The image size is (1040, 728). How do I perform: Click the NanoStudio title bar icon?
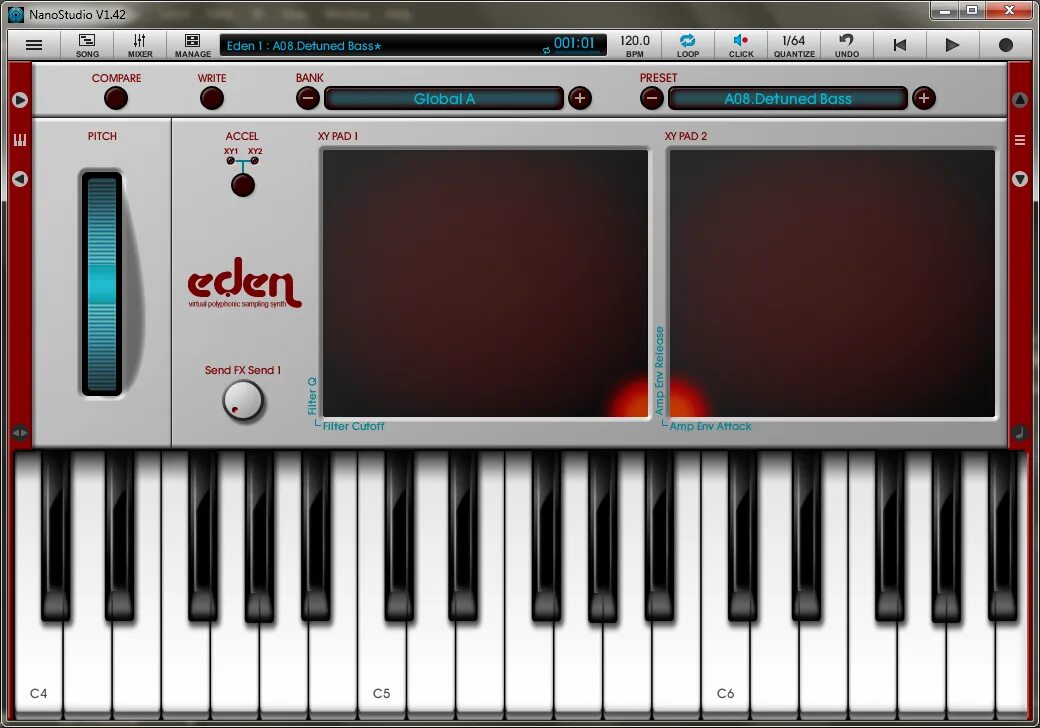(15, 14)
